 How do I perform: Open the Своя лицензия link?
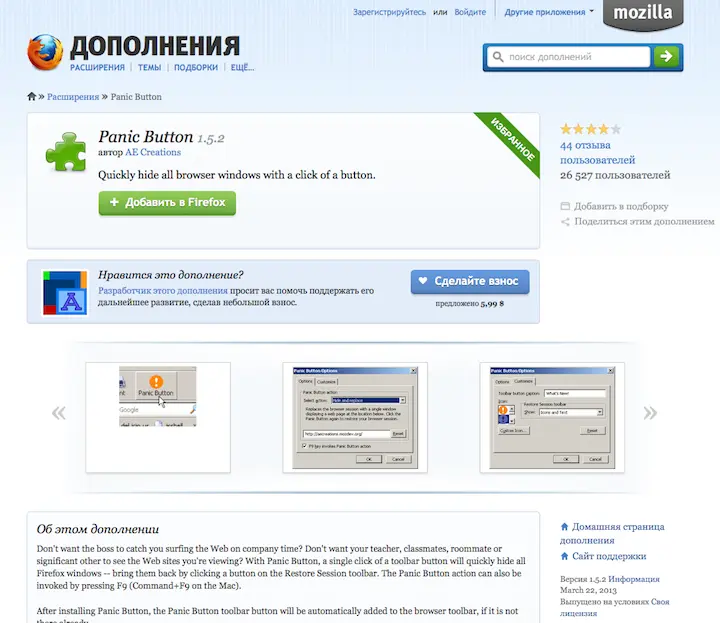coord(614,607)
